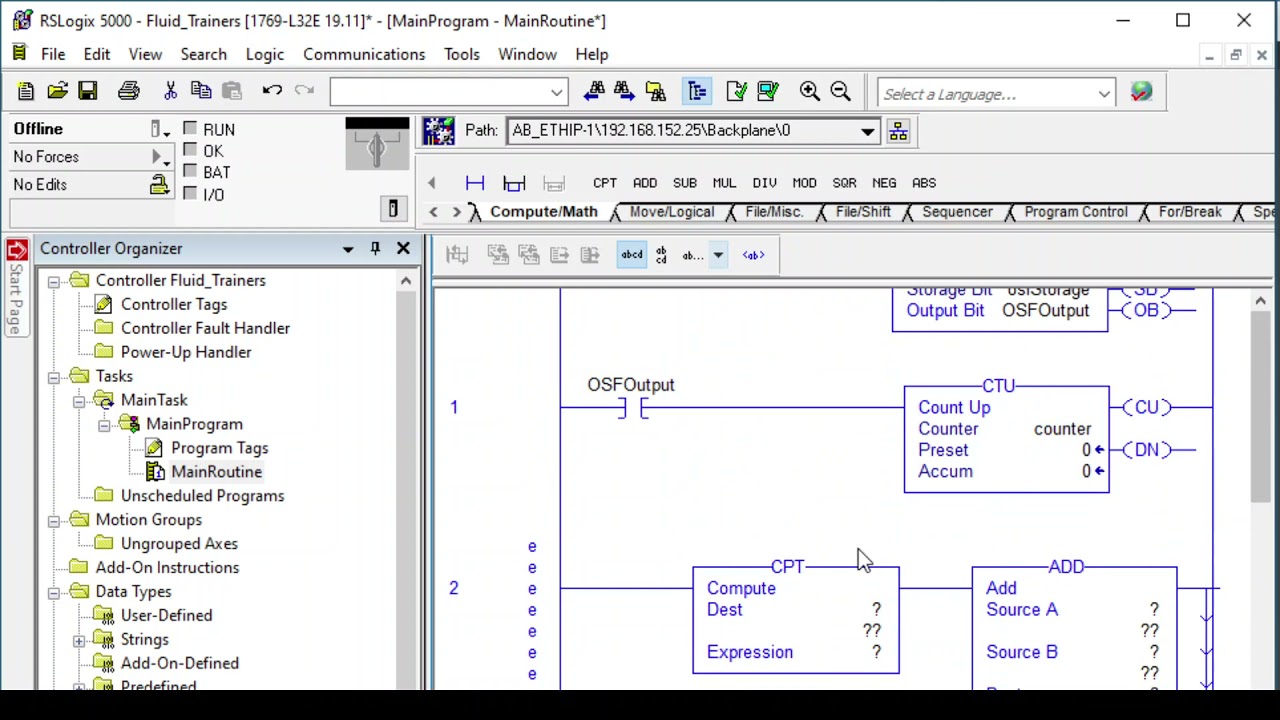This screenshot has width=1280, height=720.
Task: Click the ladder editor vertical scrollbar thumb
Action: [1260, 405]
